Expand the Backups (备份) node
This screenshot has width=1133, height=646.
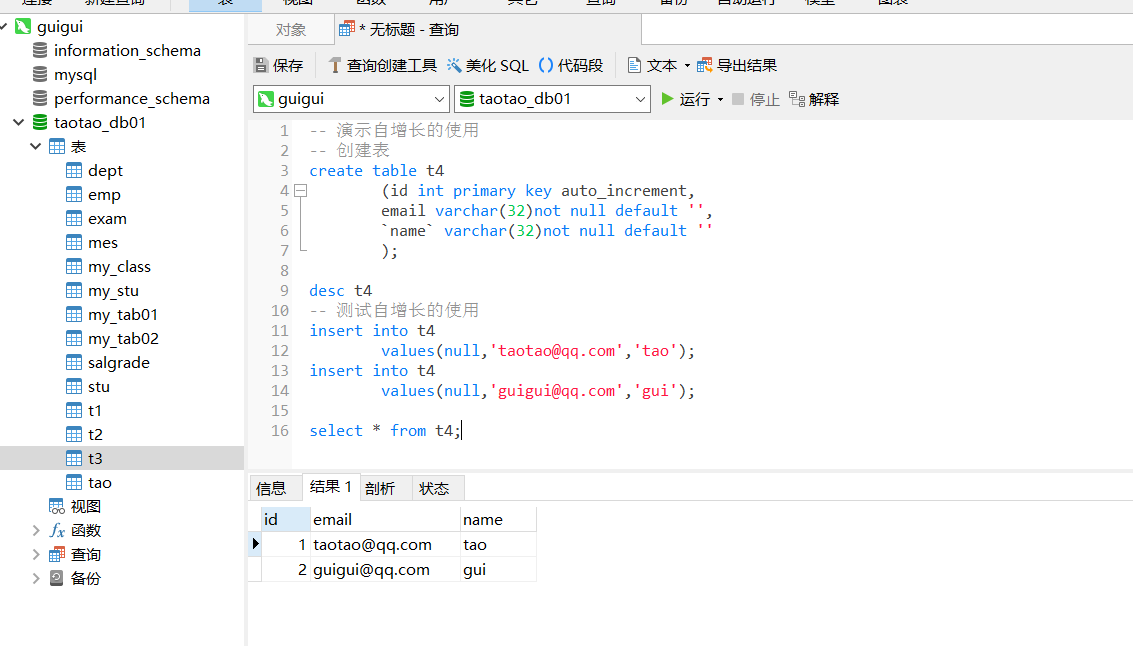35,578
